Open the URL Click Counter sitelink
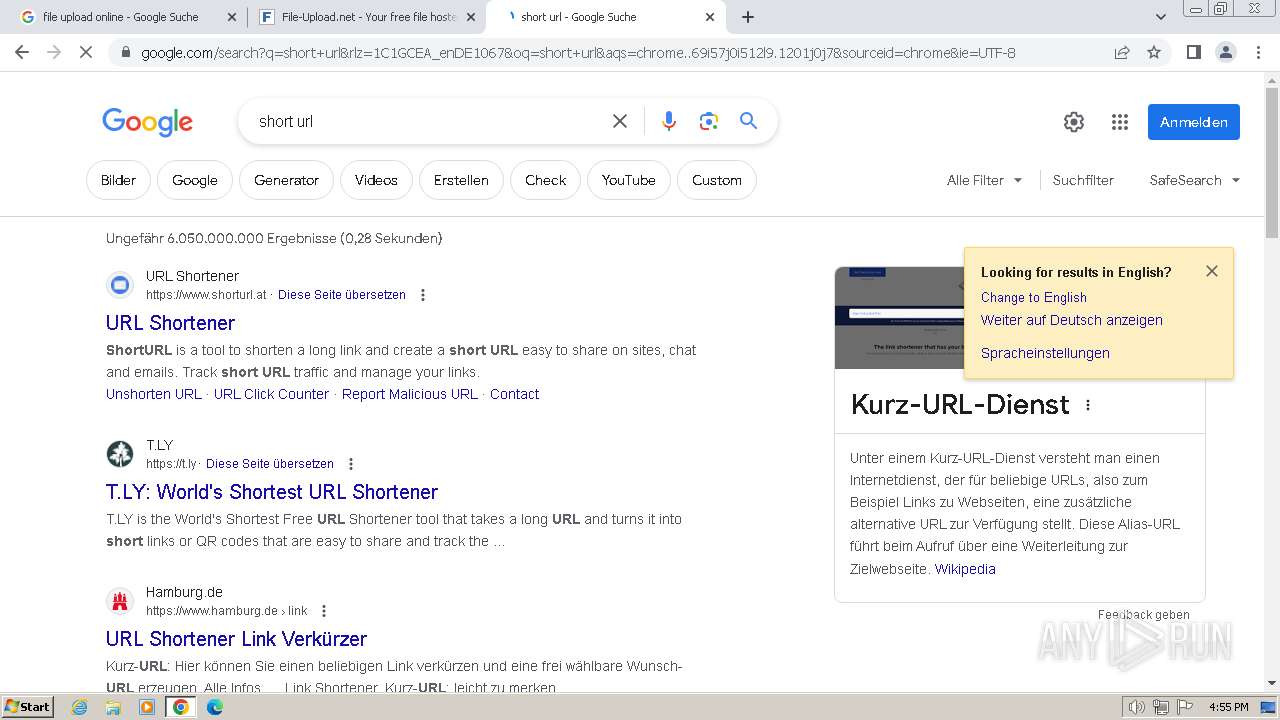The width and height of the screenshot is (1280, 720). [271, 394]
